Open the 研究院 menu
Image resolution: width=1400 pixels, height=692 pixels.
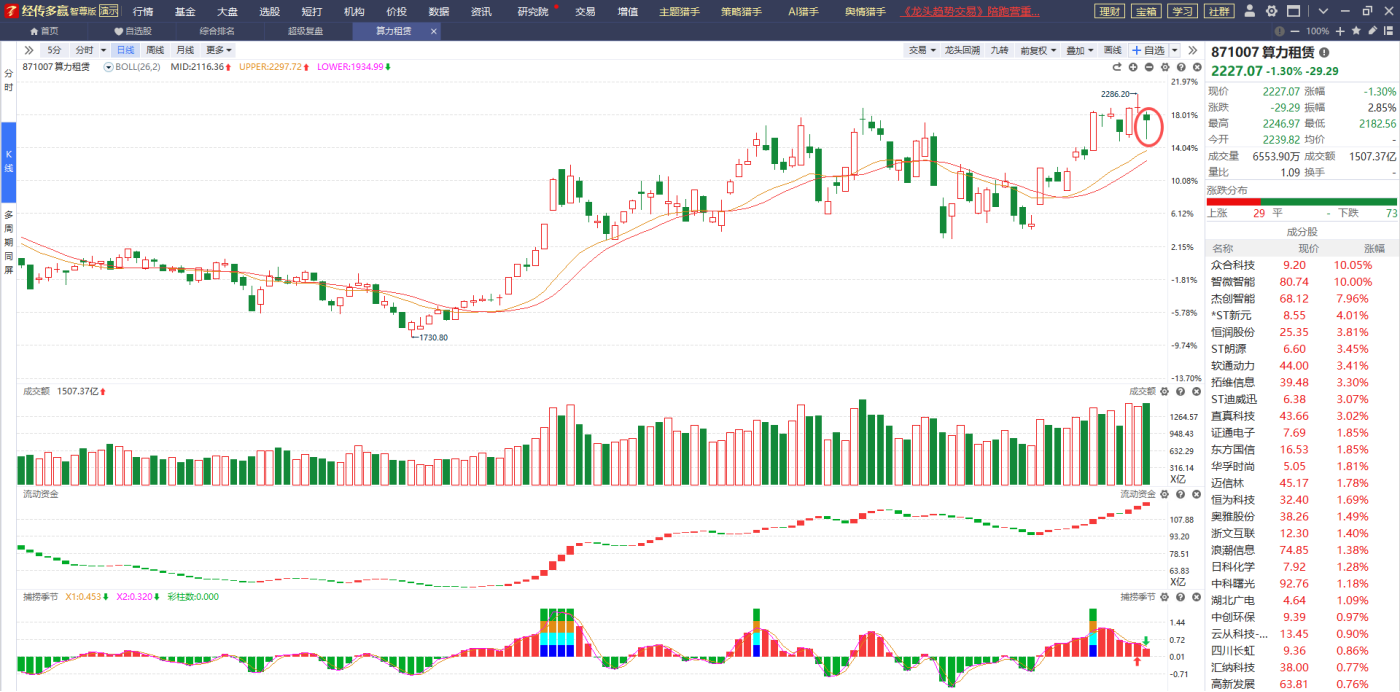[x=533, y=12]
